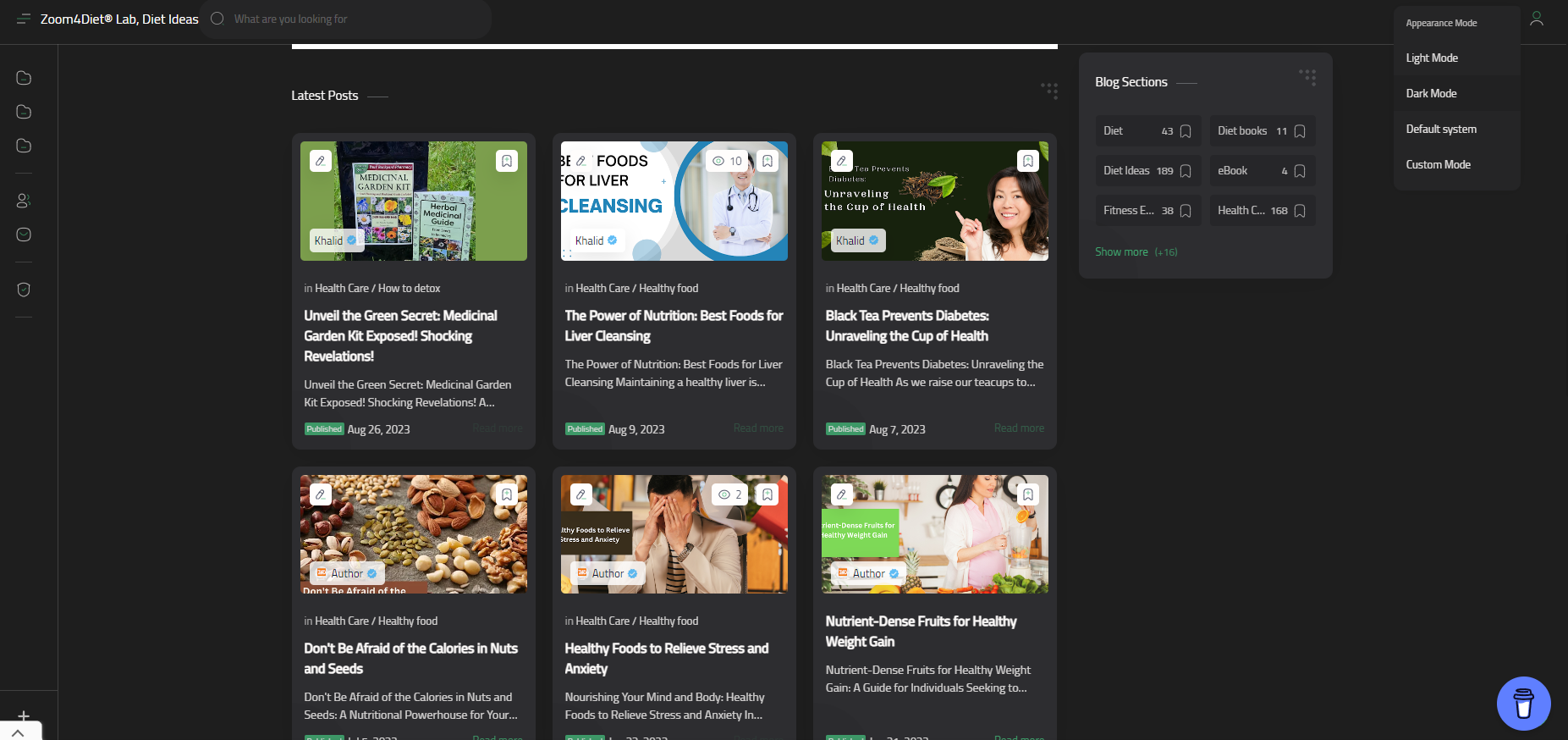Click the plus icon in left sidebar
The width and height of the screenshot is (1568, 740).
24,716
